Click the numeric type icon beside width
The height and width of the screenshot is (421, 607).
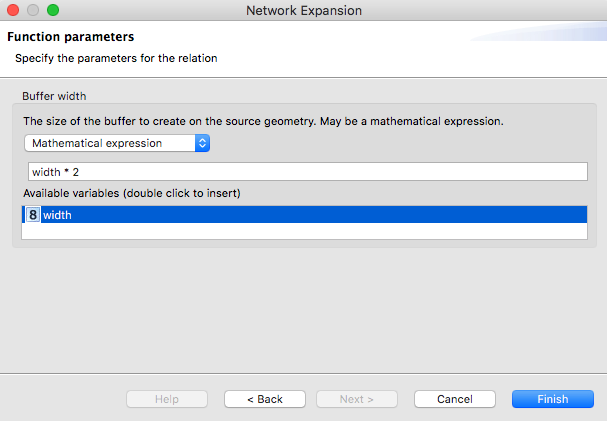[x=33, y=215]
